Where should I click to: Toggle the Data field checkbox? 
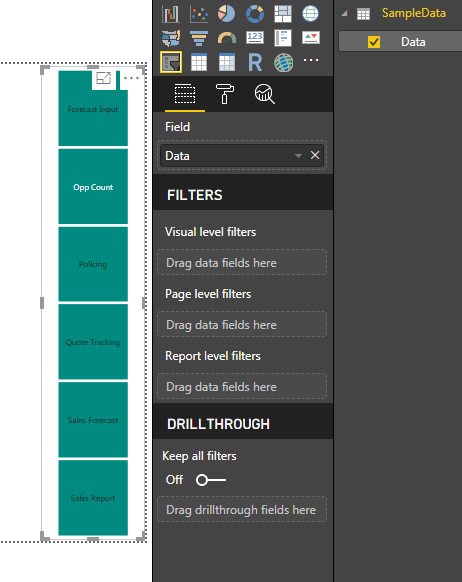click(374, 42)
